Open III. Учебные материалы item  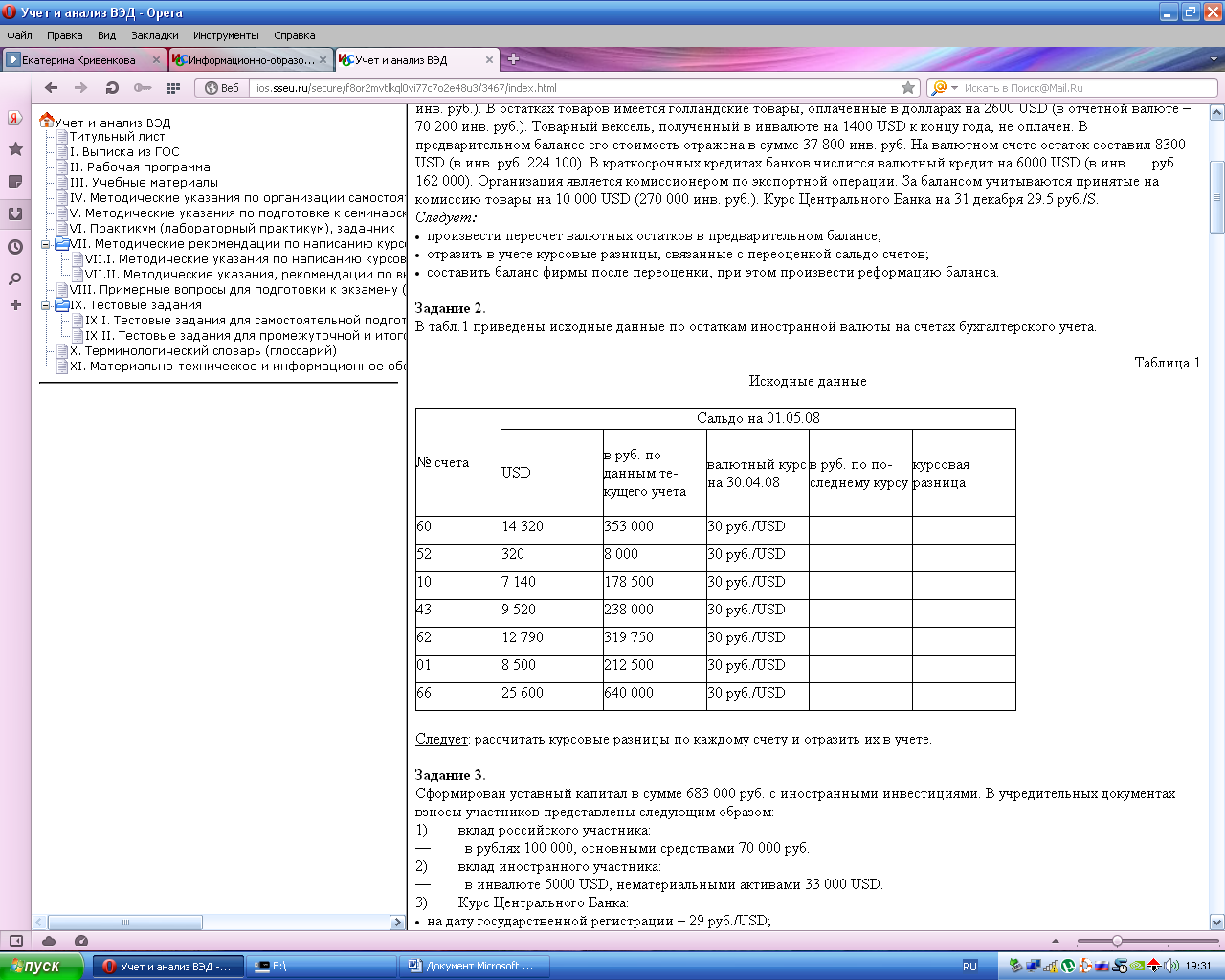[x=144, y=183]
